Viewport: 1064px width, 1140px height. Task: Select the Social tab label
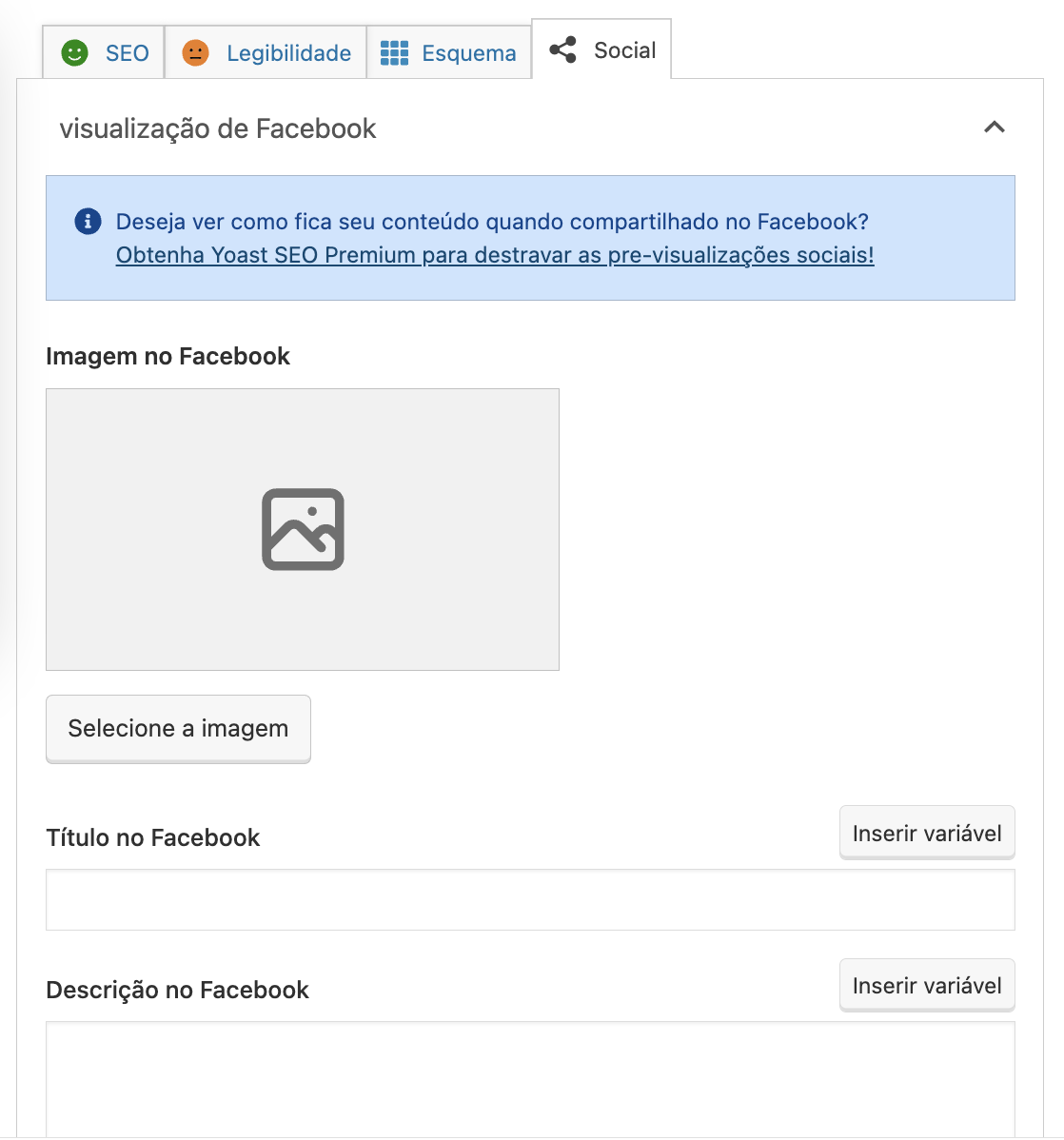click(624, 50)
